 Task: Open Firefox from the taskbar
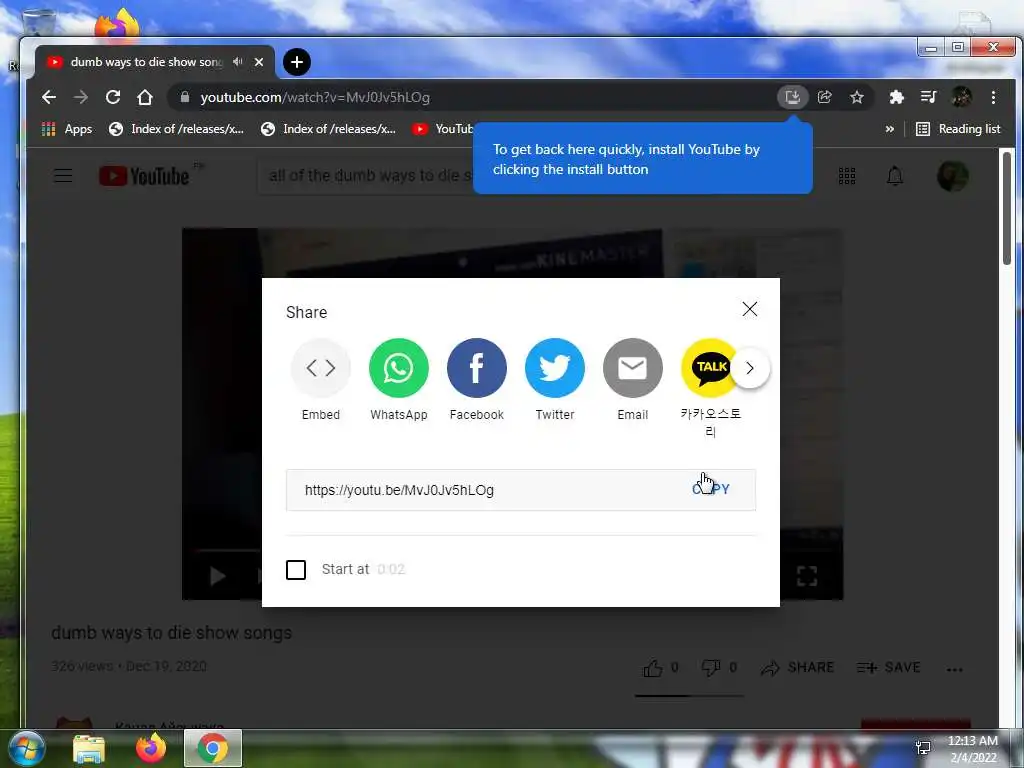[151, 748]
